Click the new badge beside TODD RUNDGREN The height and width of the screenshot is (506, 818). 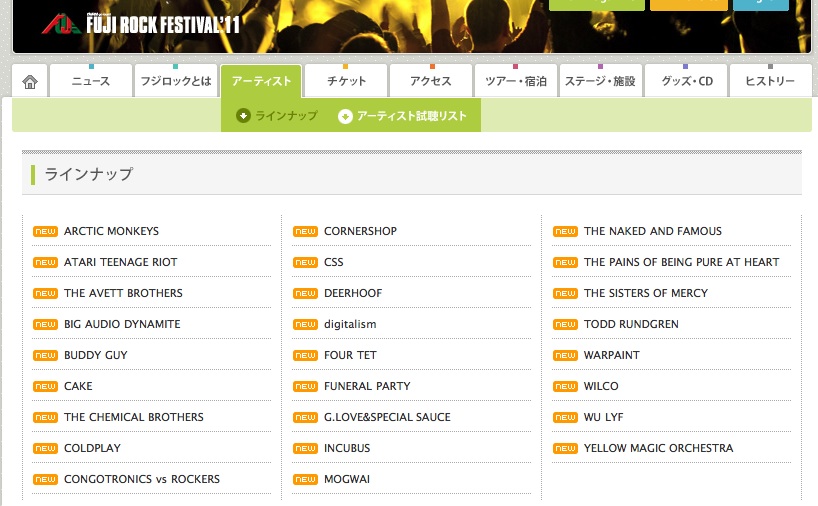pyautogui.click(x=565, y=324)
